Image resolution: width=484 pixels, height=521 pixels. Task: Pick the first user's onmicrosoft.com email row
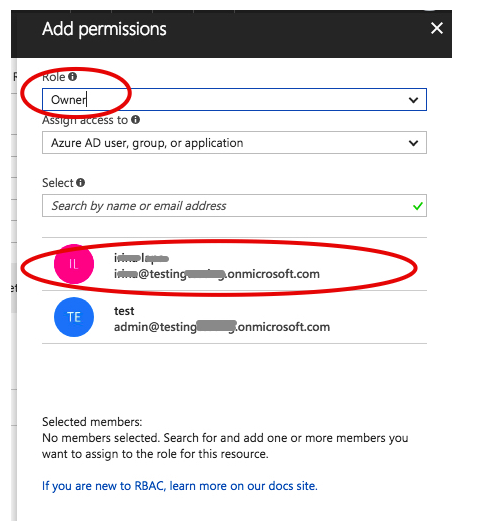click(217, 274)
